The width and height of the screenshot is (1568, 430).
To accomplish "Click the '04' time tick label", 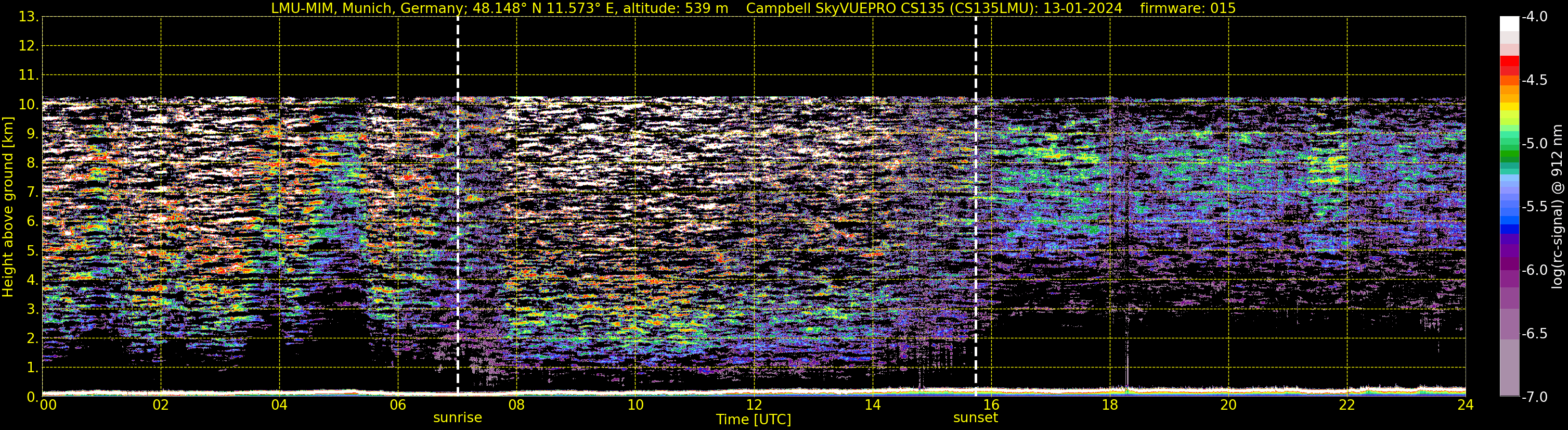I will click(x=279, y=405).
